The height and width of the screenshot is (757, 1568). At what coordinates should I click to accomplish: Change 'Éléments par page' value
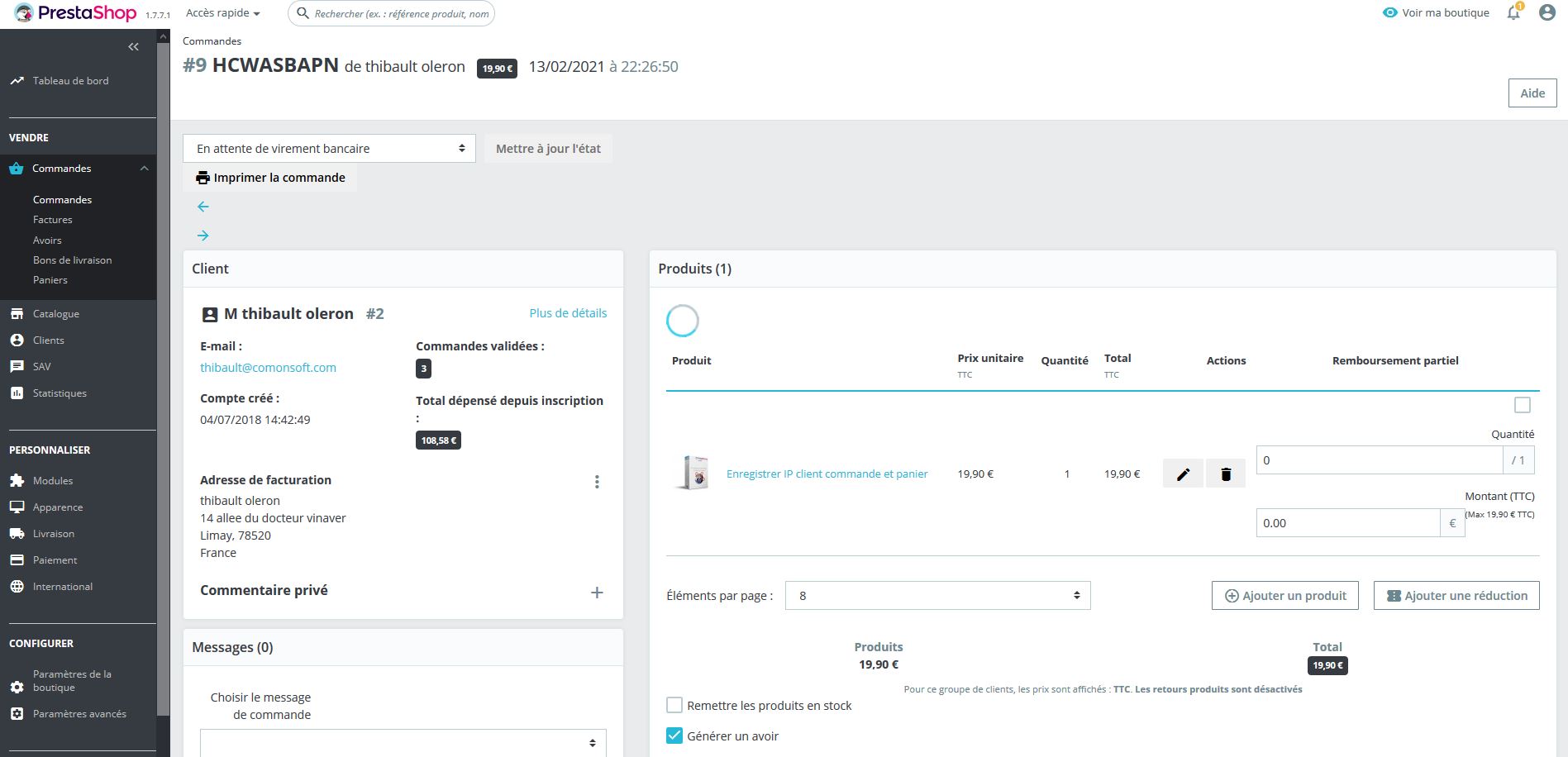937,595
